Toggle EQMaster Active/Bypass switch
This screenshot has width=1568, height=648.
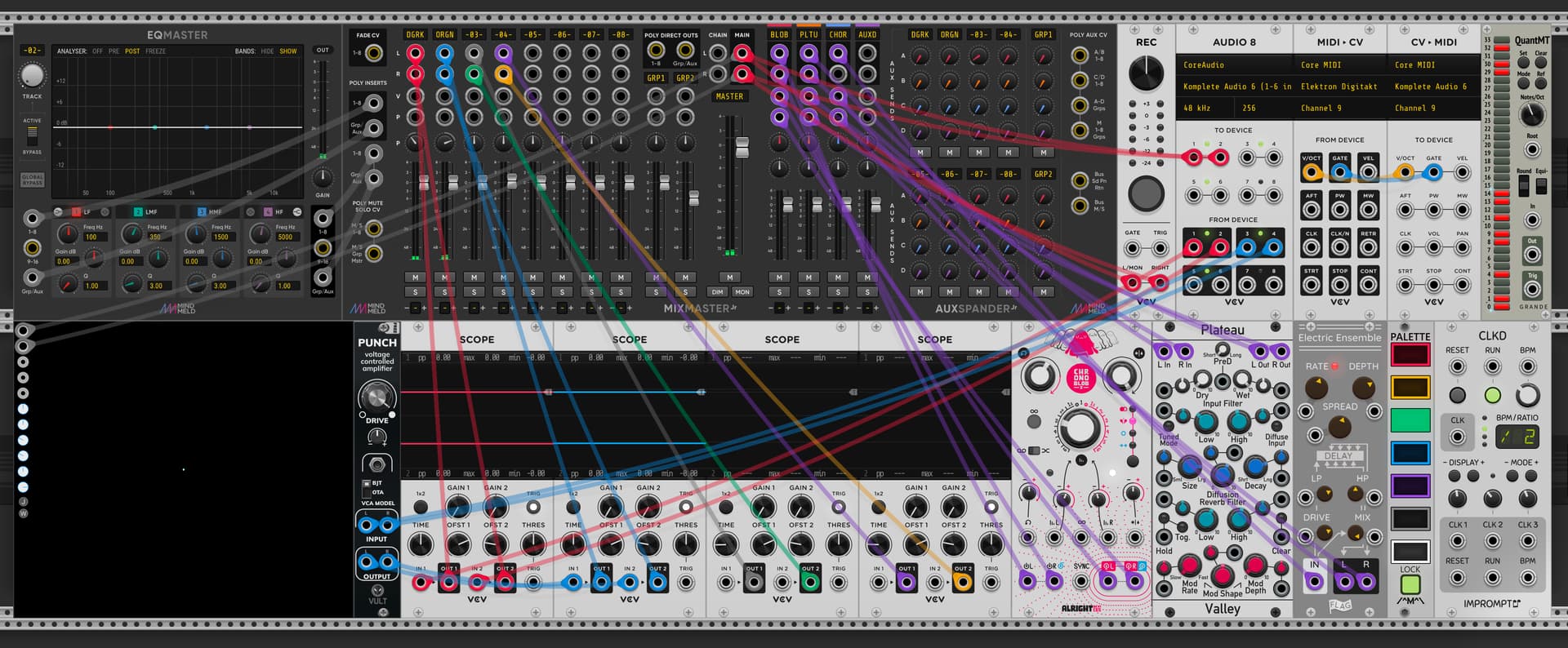32,135
